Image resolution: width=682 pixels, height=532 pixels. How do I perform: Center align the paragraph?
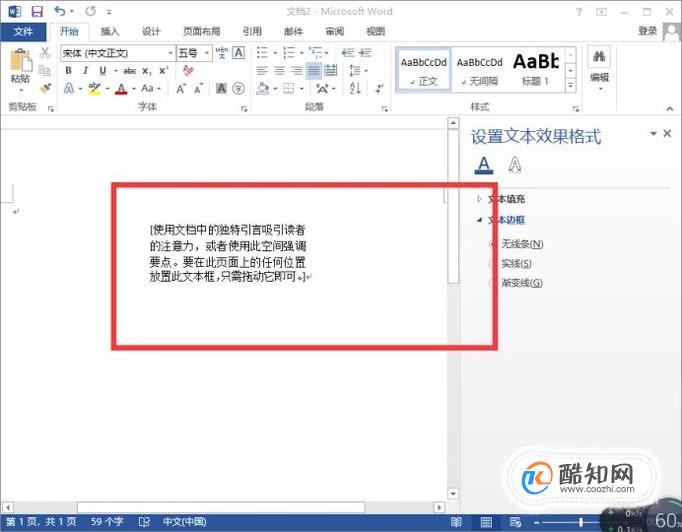(x=279, y=70)
